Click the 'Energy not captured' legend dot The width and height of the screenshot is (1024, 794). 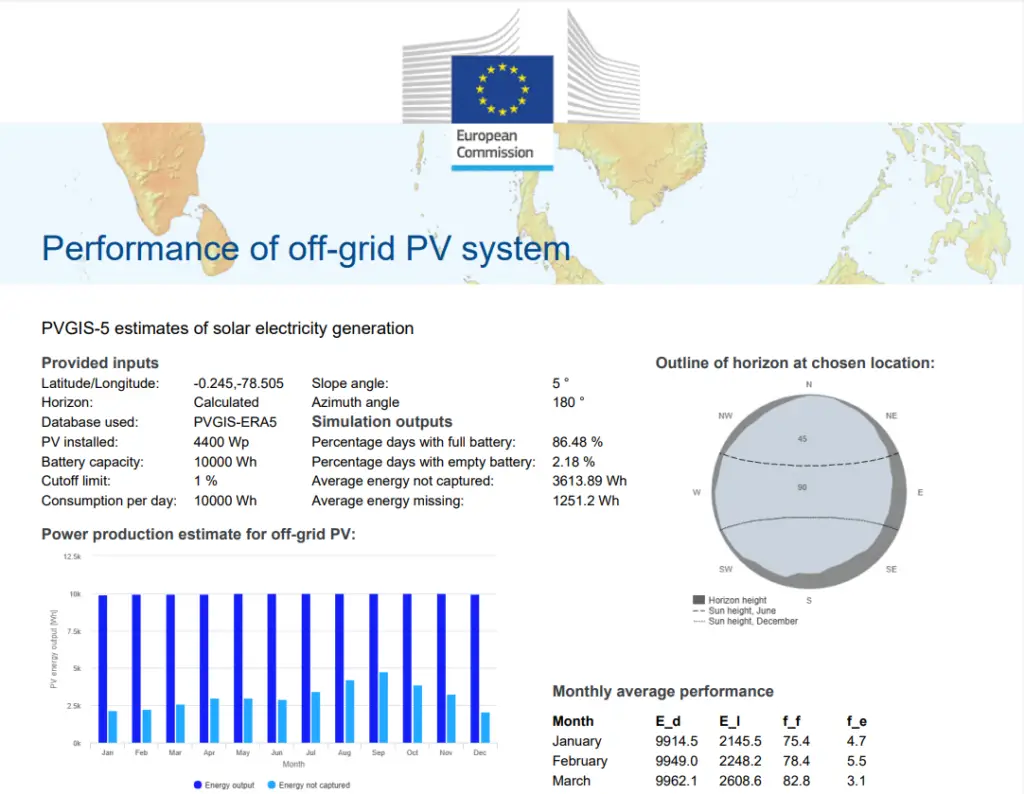coord(272,785)
